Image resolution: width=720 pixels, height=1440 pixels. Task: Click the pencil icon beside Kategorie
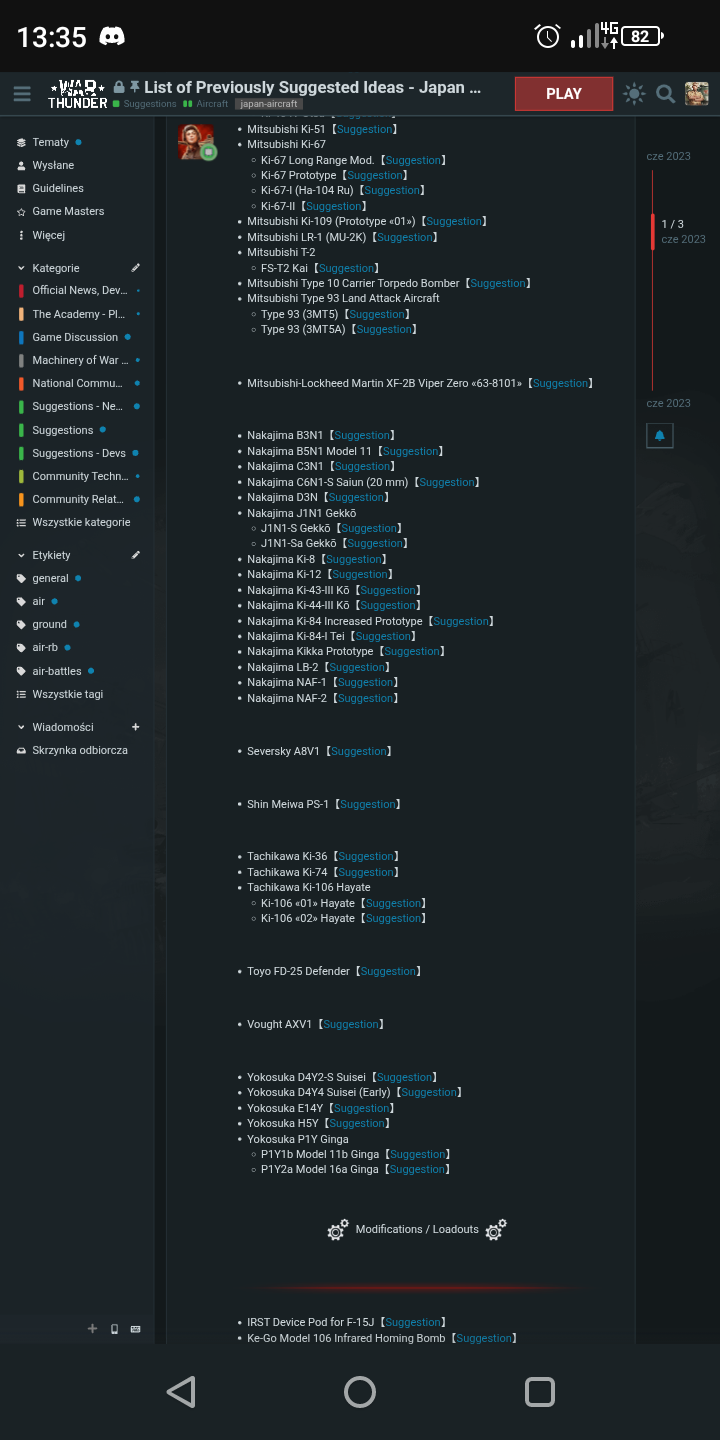[136, 268]
